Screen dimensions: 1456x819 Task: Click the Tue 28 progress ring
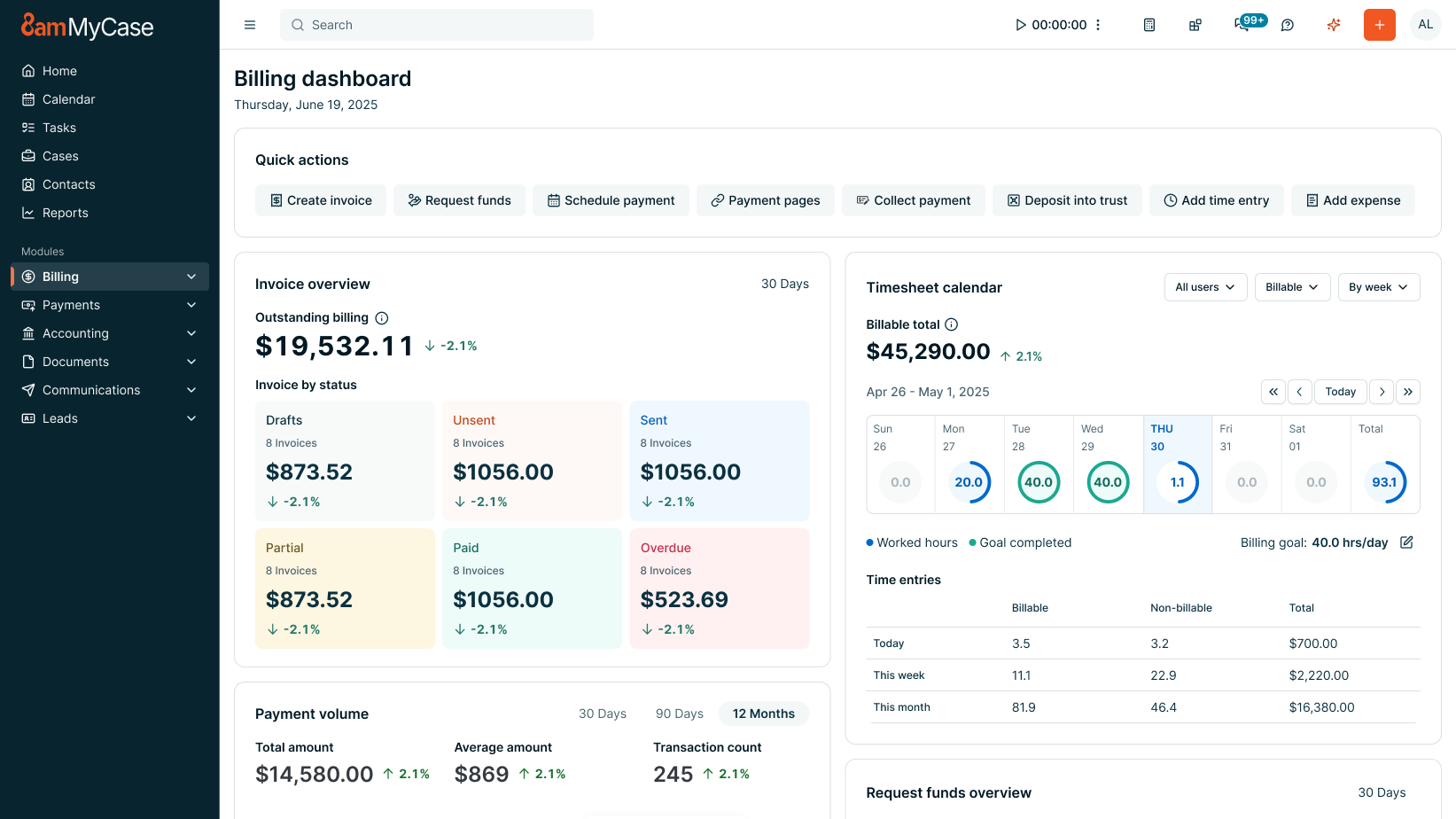(x=1038, y=482)
